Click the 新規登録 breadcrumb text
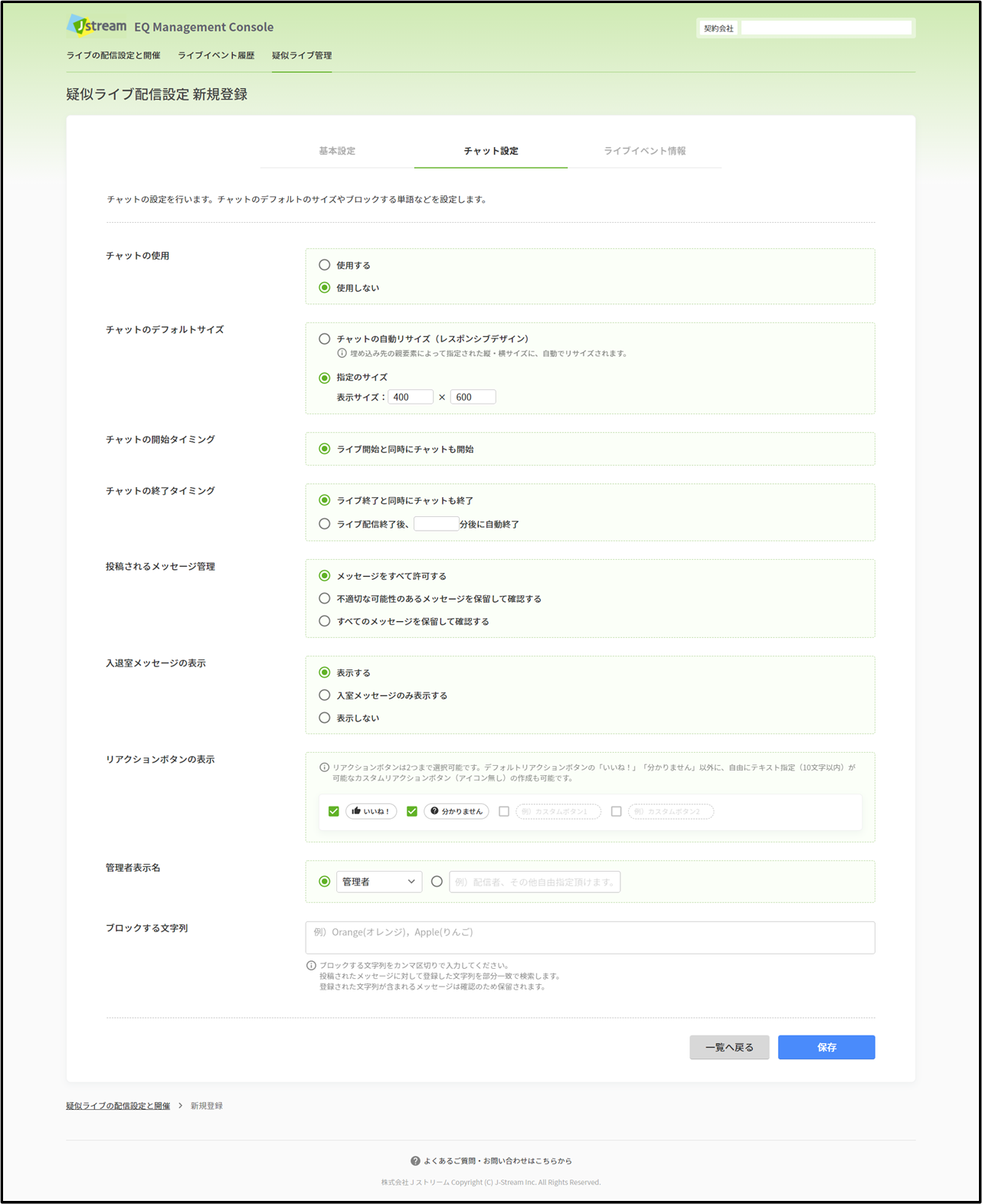 click(207, 1106)
